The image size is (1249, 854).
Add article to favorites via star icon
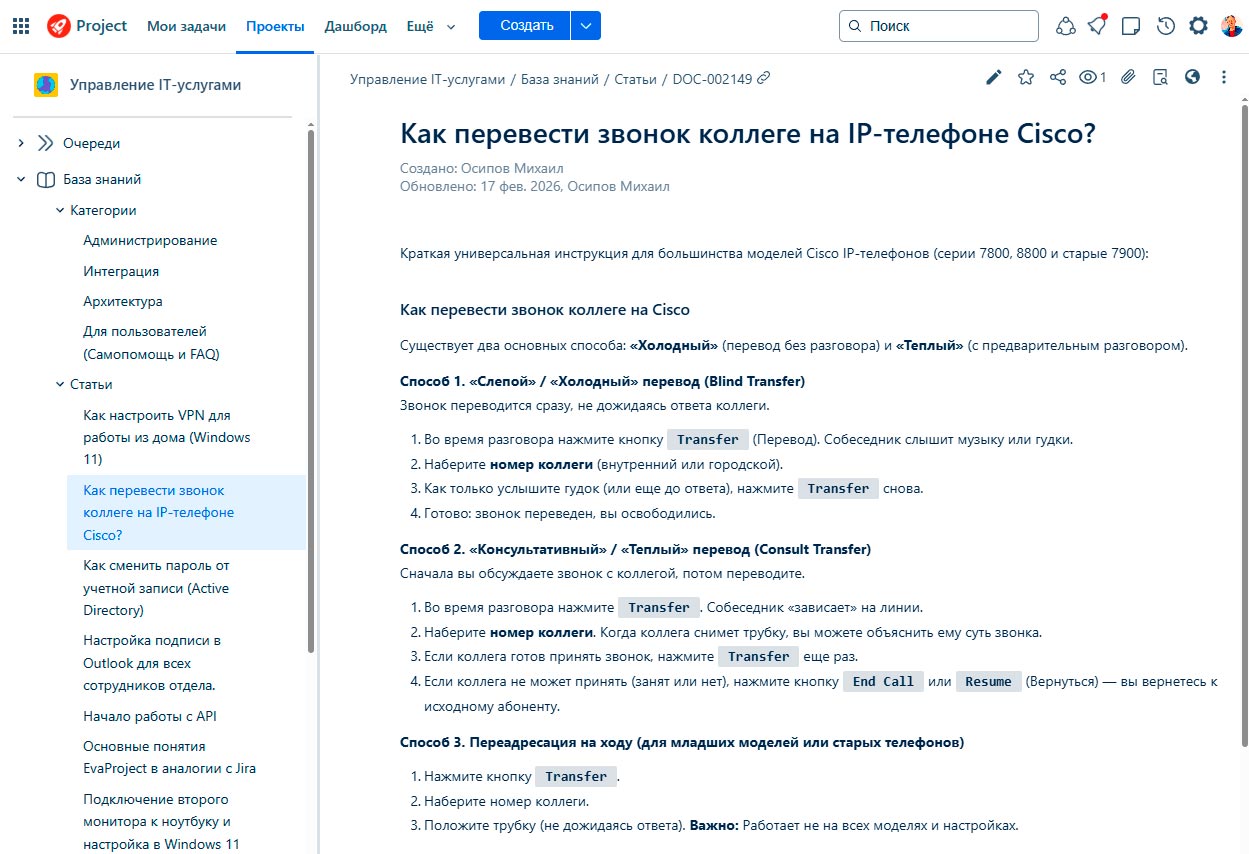point(1026,76)
